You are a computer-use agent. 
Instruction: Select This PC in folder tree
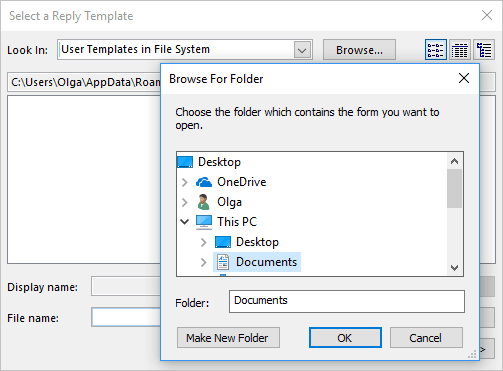click(x=237, y=222)
